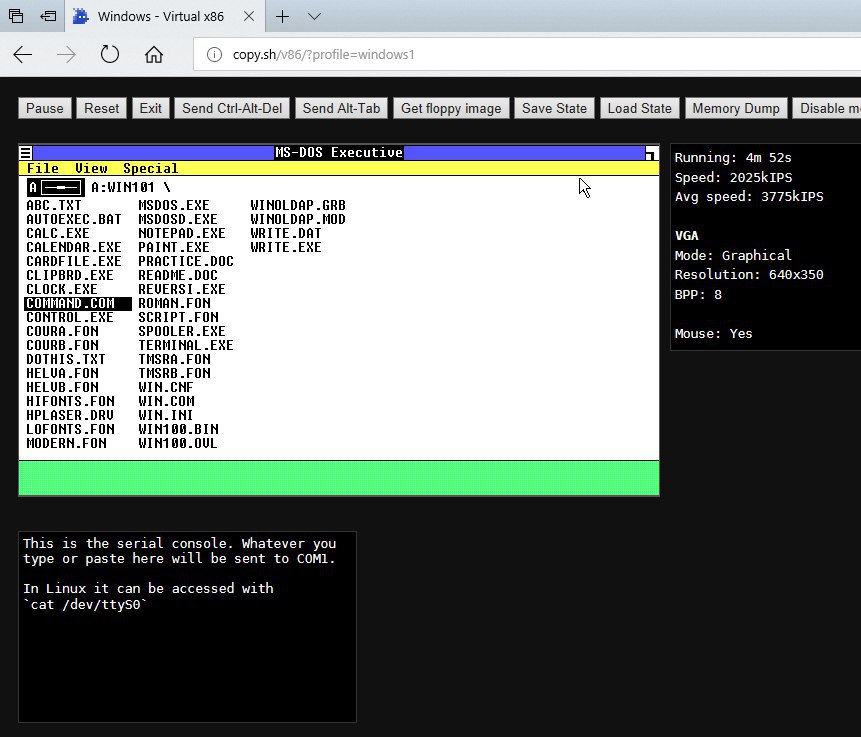Open the MS-DOS Executive system menu icon
This screenshot has height=737, width=861.
click(x=26, y=153)
